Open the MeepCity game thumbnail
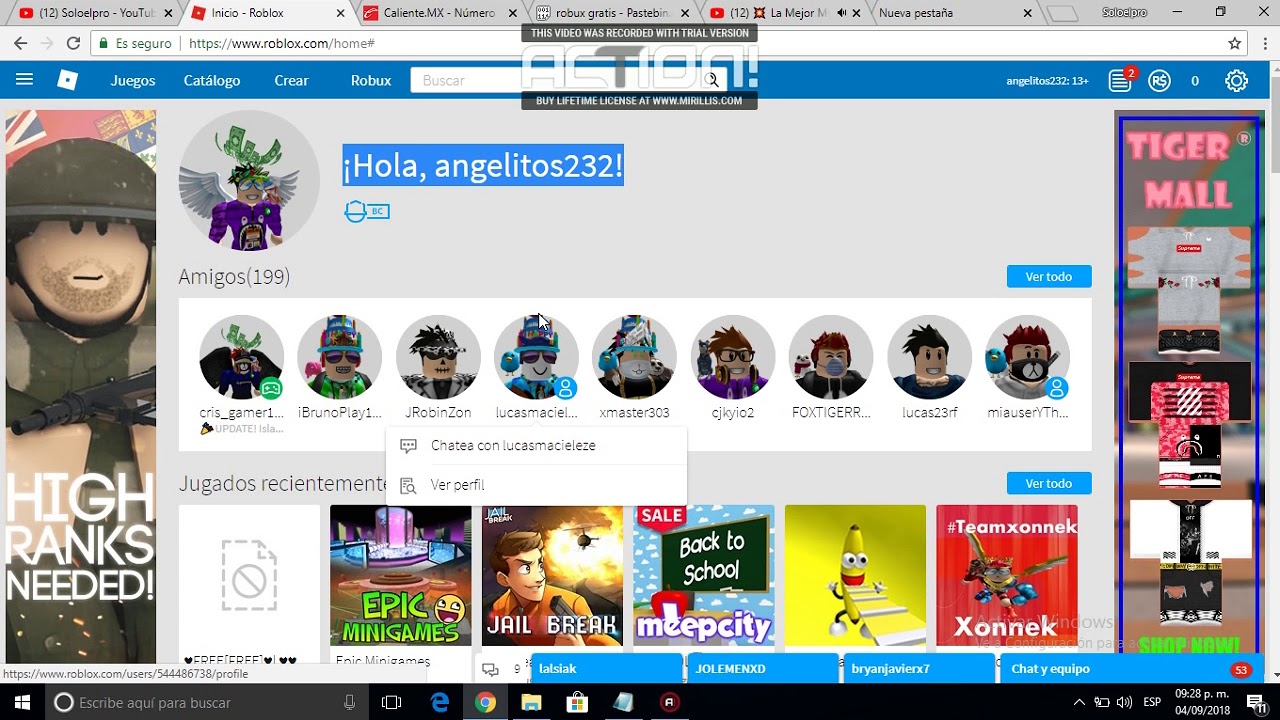Screen dimensions: 1280x720 (x=704, y=576)
